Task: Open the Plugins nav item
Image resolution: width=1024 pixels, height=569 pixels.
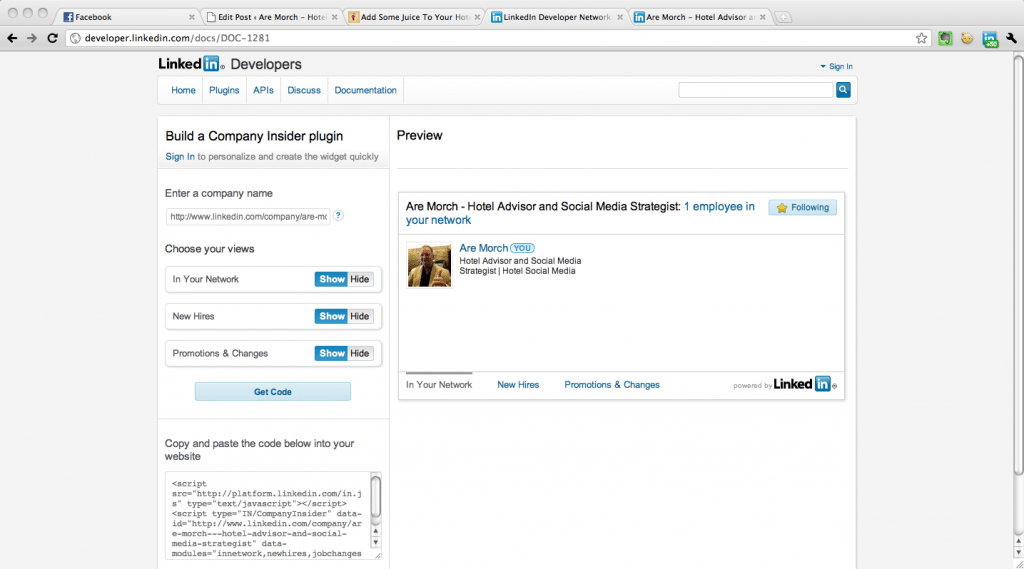Action: click(224, 90)
